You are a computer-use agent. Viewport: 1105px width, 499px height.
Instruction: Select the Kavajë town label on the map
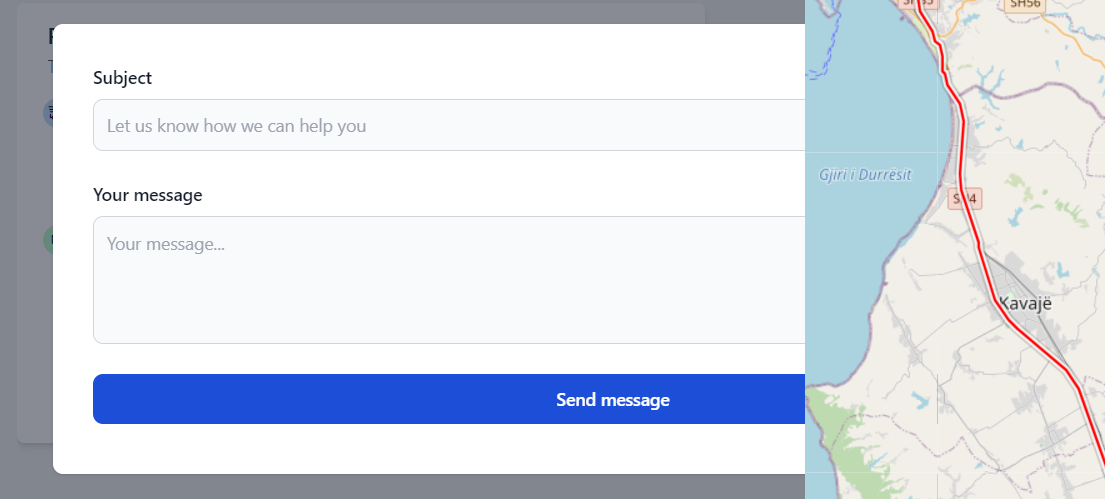point(1025,302)
